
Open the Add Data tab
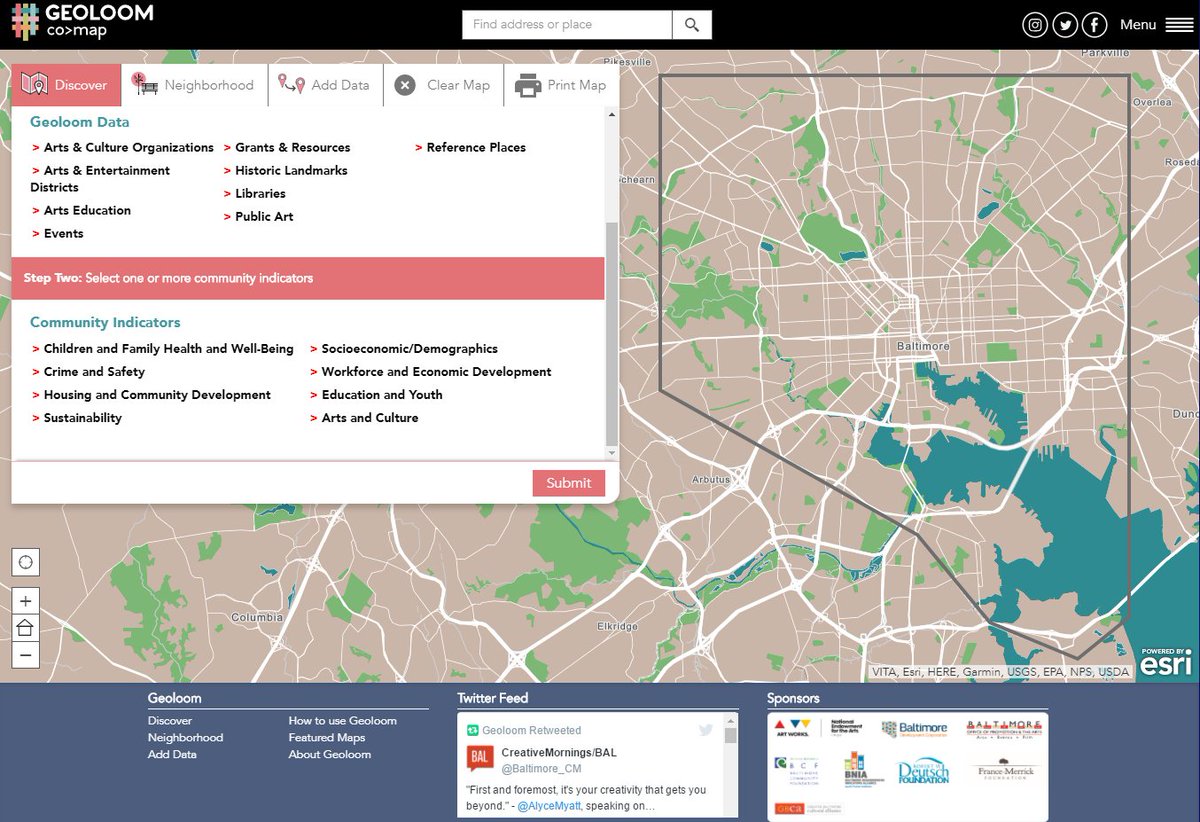click(324, 85)
